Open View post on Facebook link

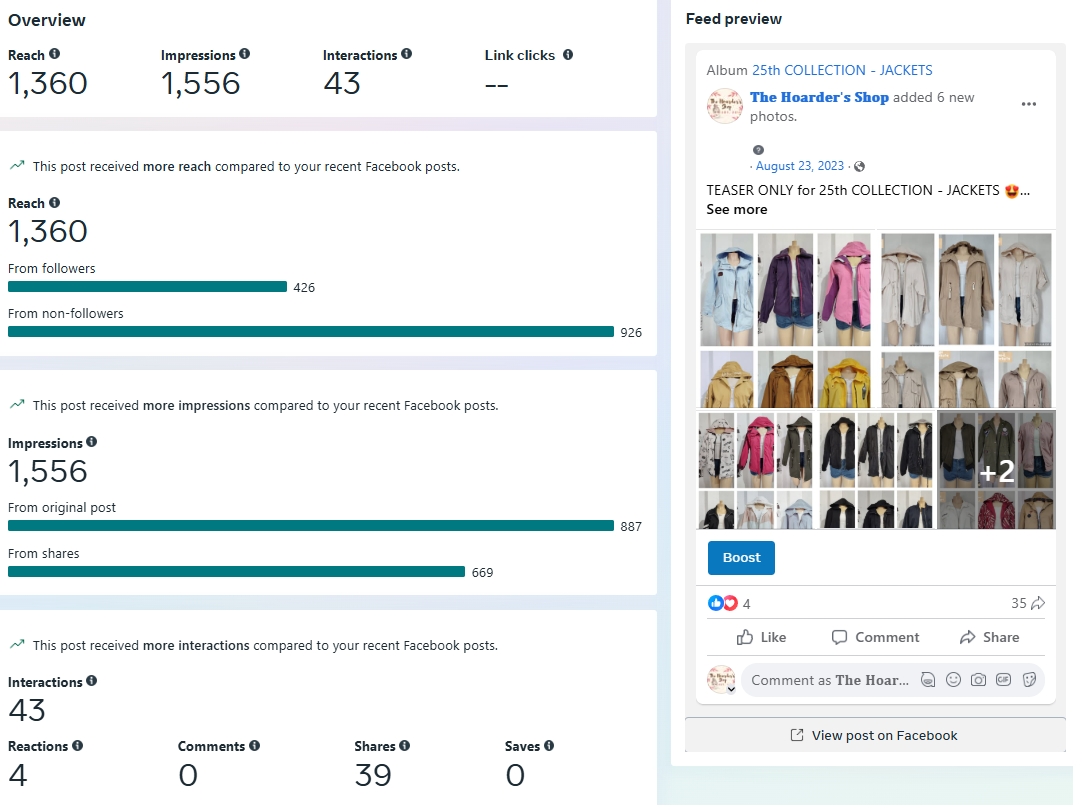pyautogui.click(x=874, y=736)
